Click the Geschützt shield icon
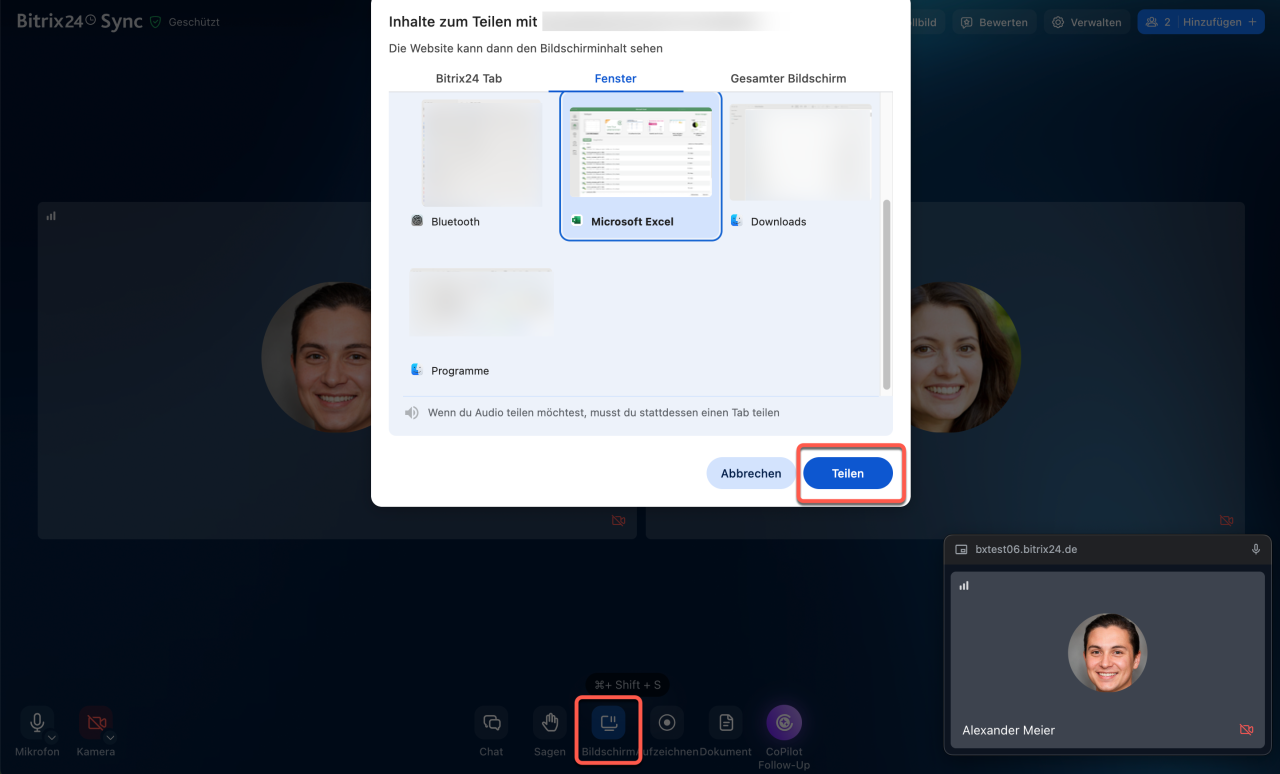 tap(155, 21)
